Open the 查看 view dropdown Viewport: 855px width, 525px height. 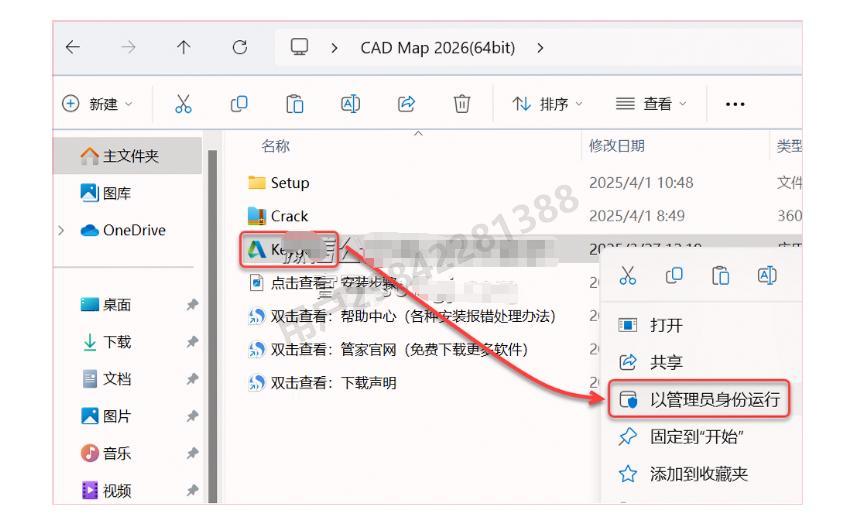coord(649,104)
